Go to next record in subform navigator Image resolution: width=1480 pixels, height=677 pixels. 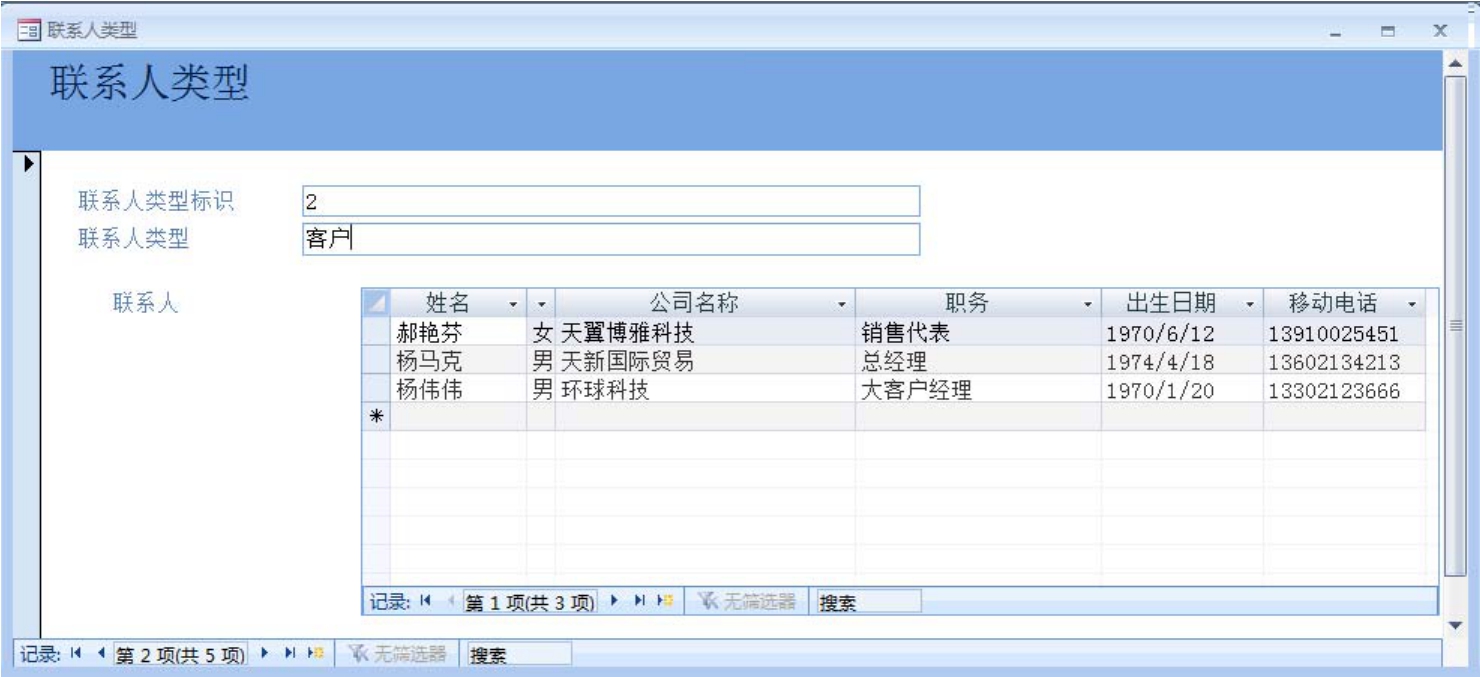[x=614, y=601]
